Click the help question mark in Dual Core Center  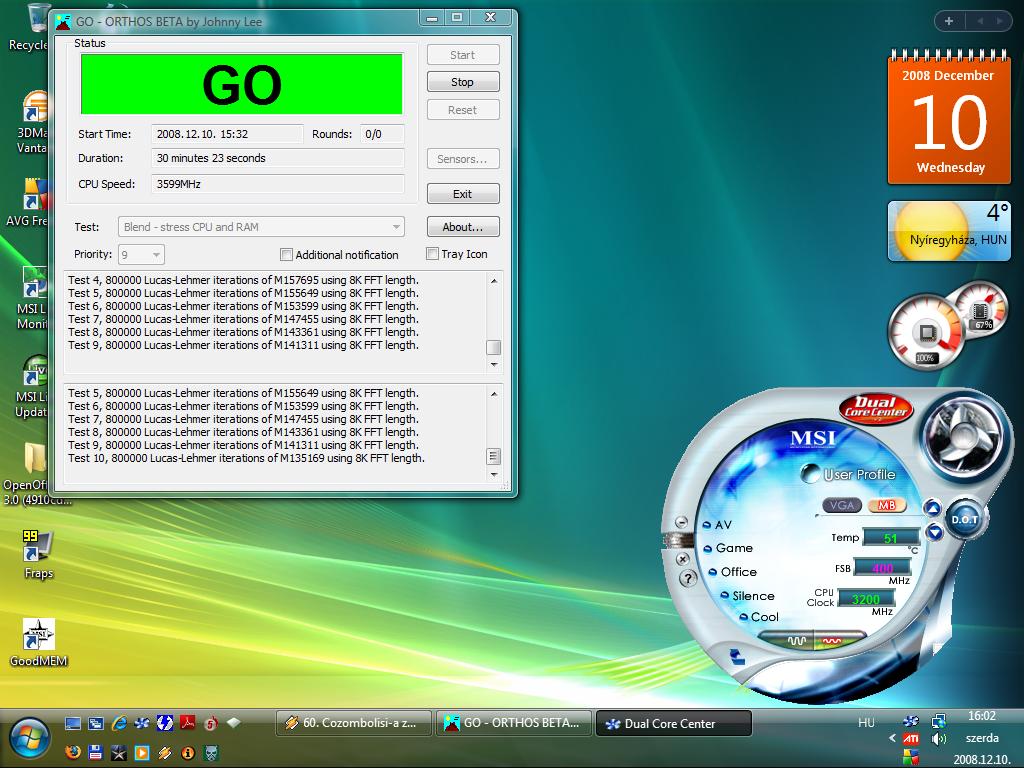point(687,579)
